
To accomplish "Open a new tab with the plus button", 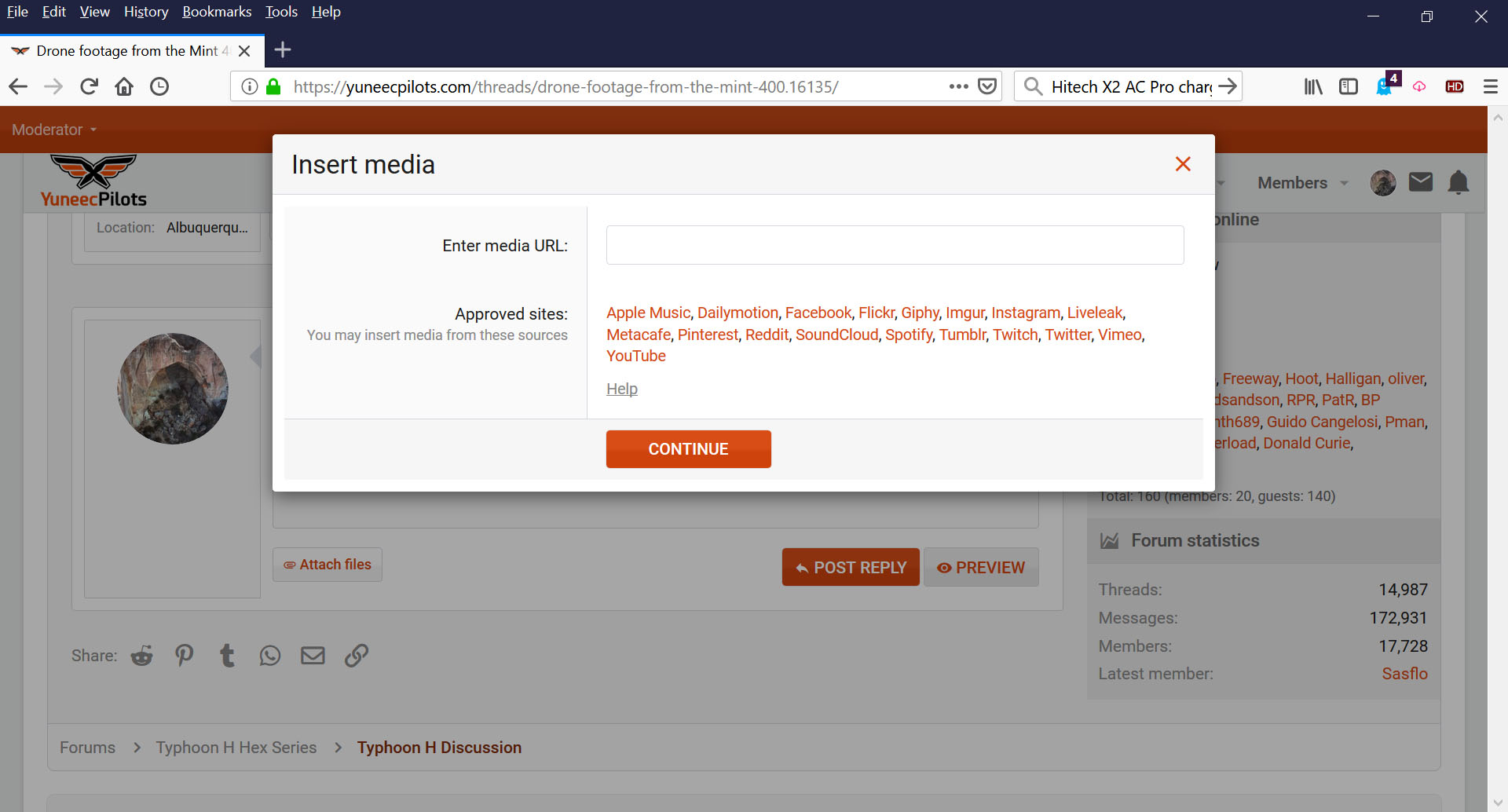I will [x=283, y=50].
